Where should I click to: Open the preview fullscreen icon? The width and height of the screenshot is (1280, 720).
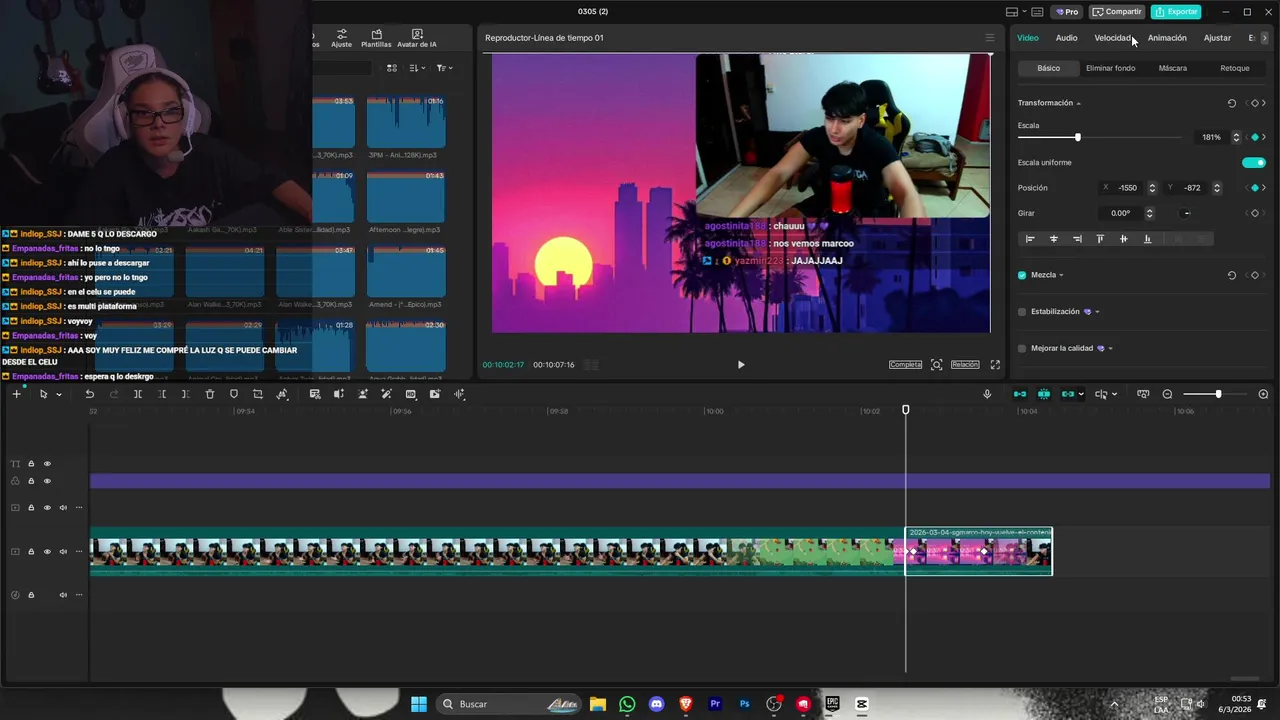point(995,365)
